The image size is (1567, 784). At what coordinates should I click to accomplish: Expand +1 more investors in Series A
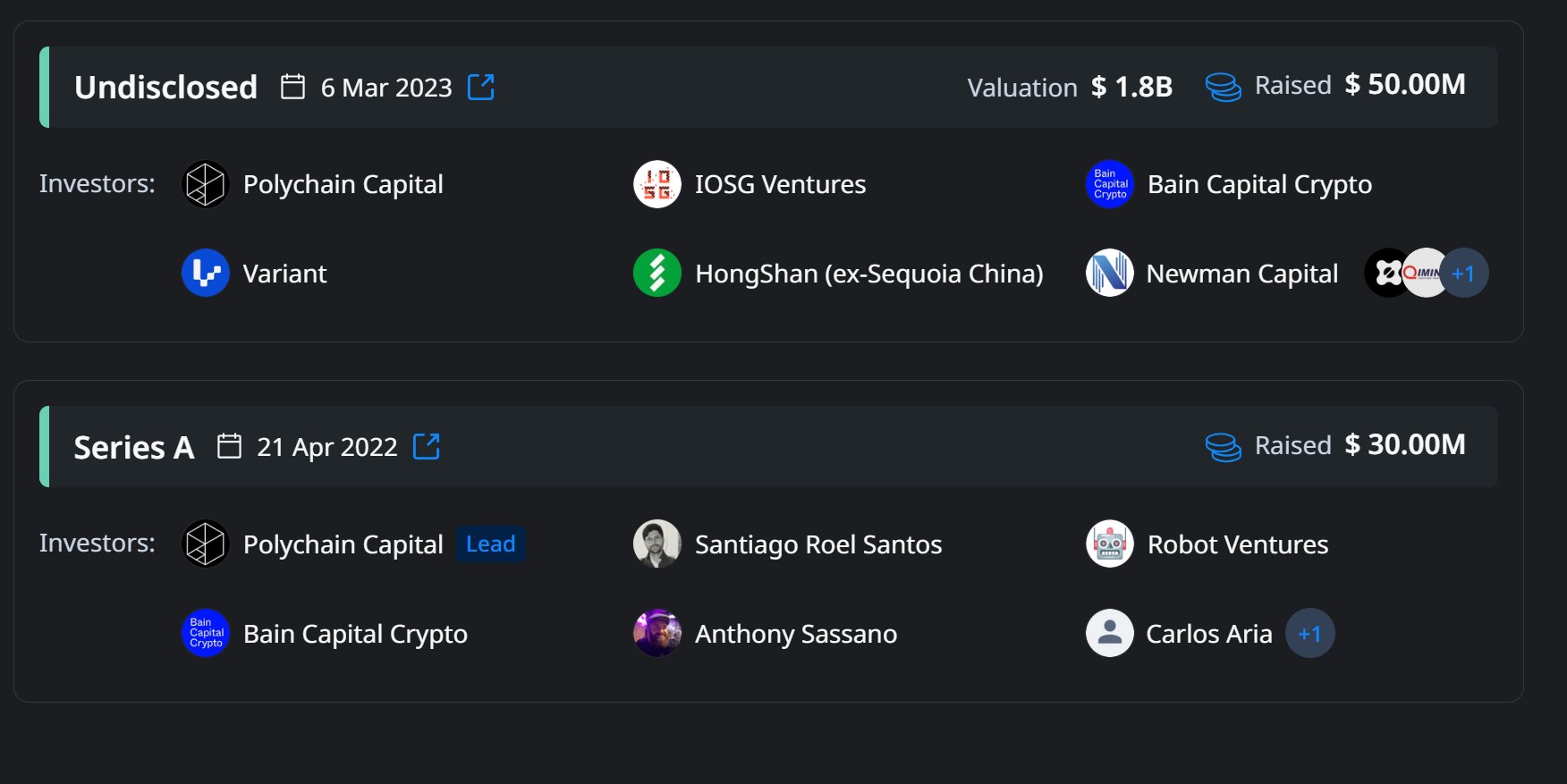(x=1309, y=633)
